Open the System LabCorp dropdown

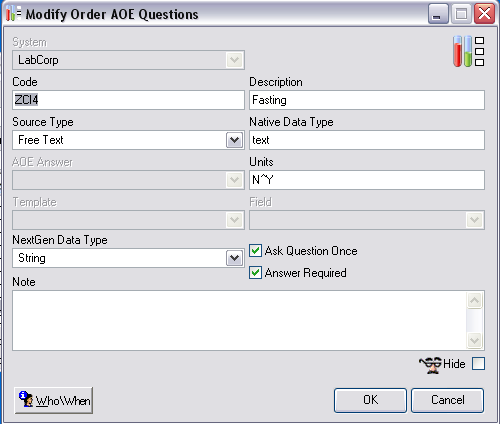coord(234,60)
